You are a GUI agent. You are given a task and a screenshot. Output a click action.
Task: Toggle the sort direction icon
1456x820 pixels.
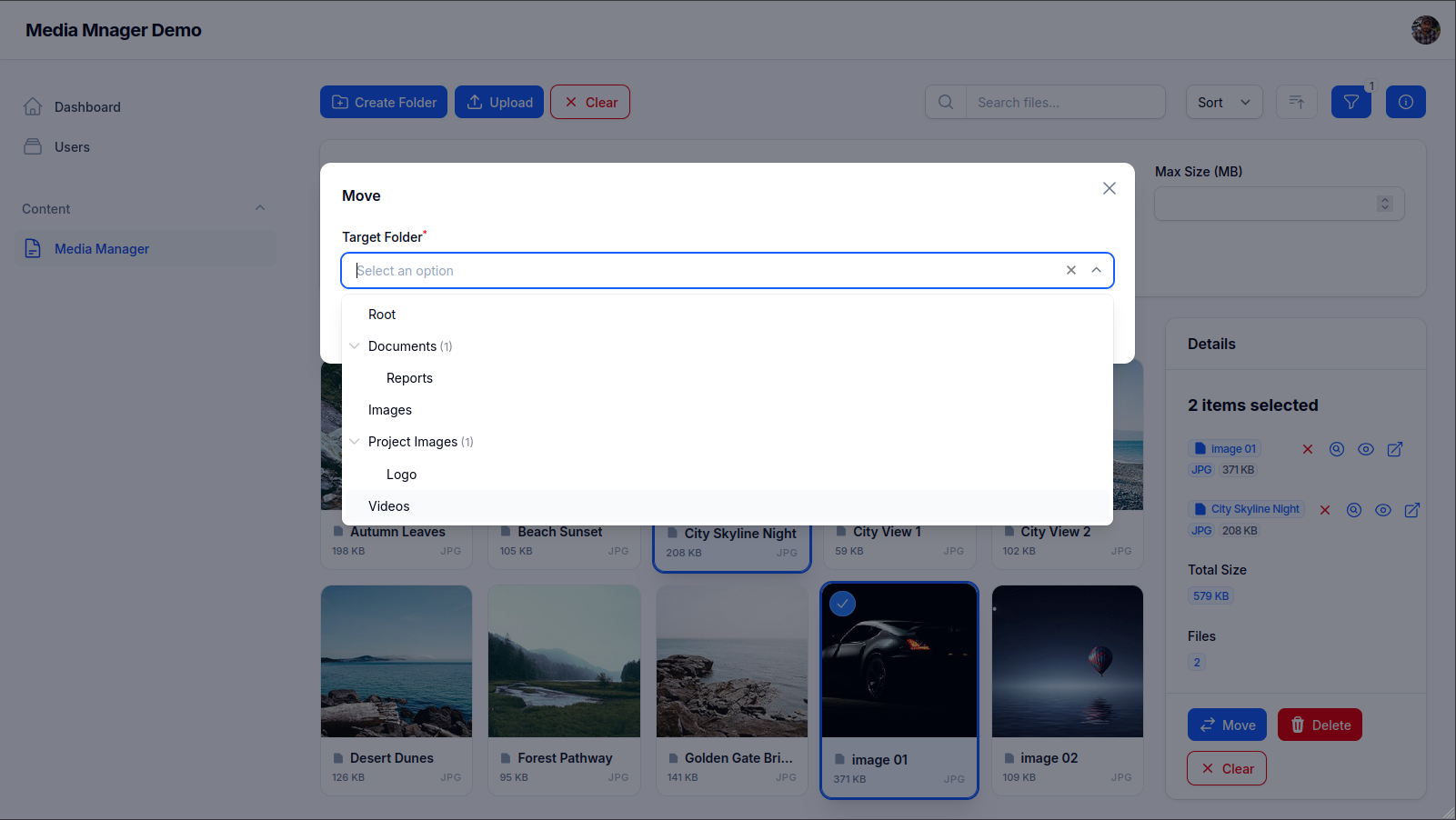pyautogui.click(x=1296, y=102)
